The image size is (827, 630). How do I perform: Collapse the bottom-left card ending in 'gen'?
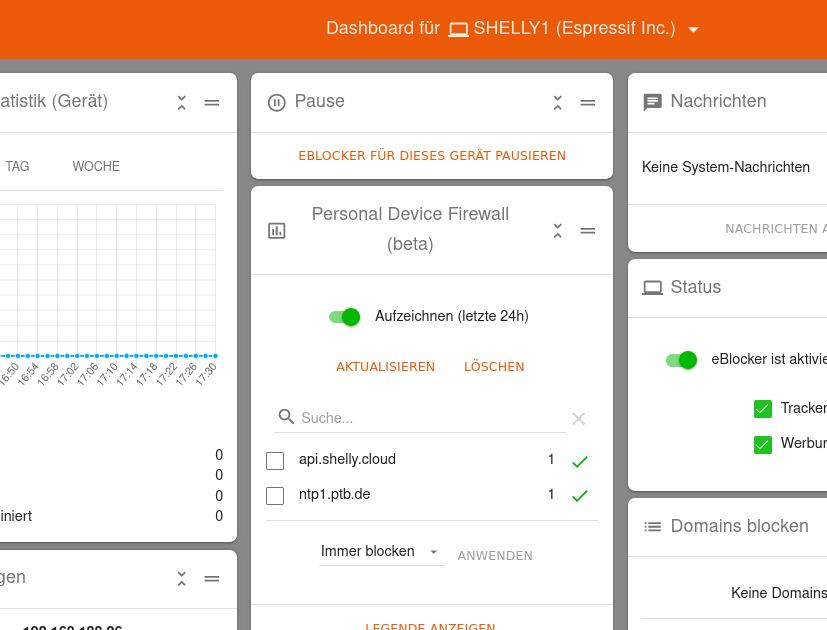(x=181, y=579)
